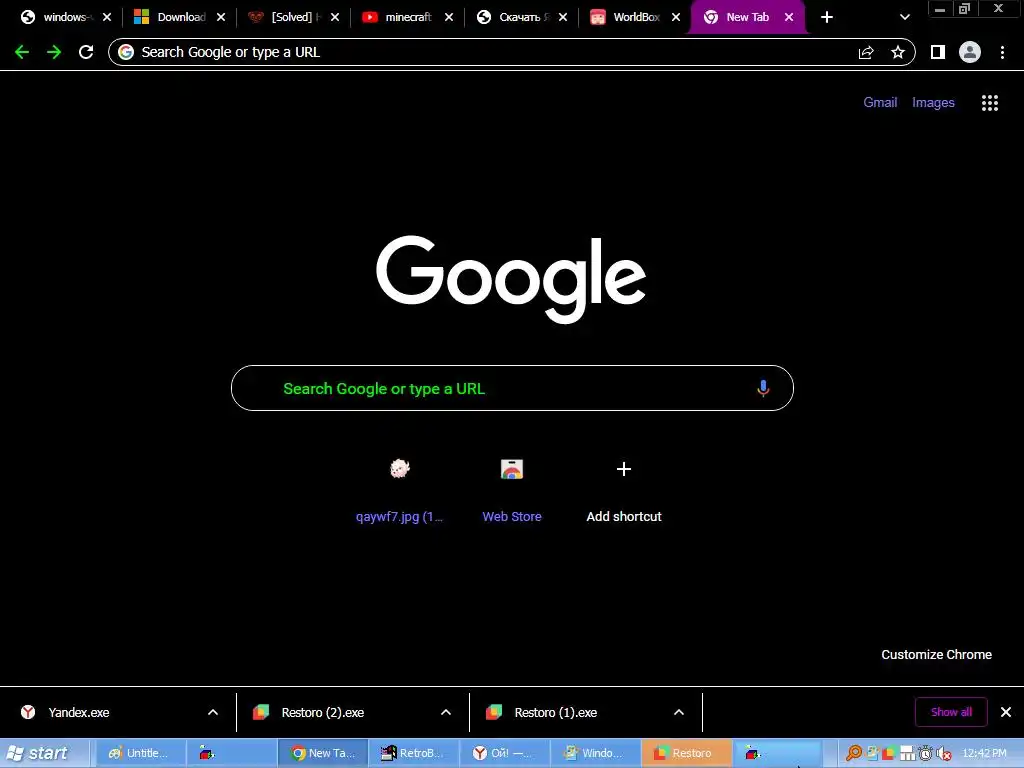This screenshot has height=768, width=1024.
Task: Close the Download tab
Action: pyautogui.click(x=221, y=17)
